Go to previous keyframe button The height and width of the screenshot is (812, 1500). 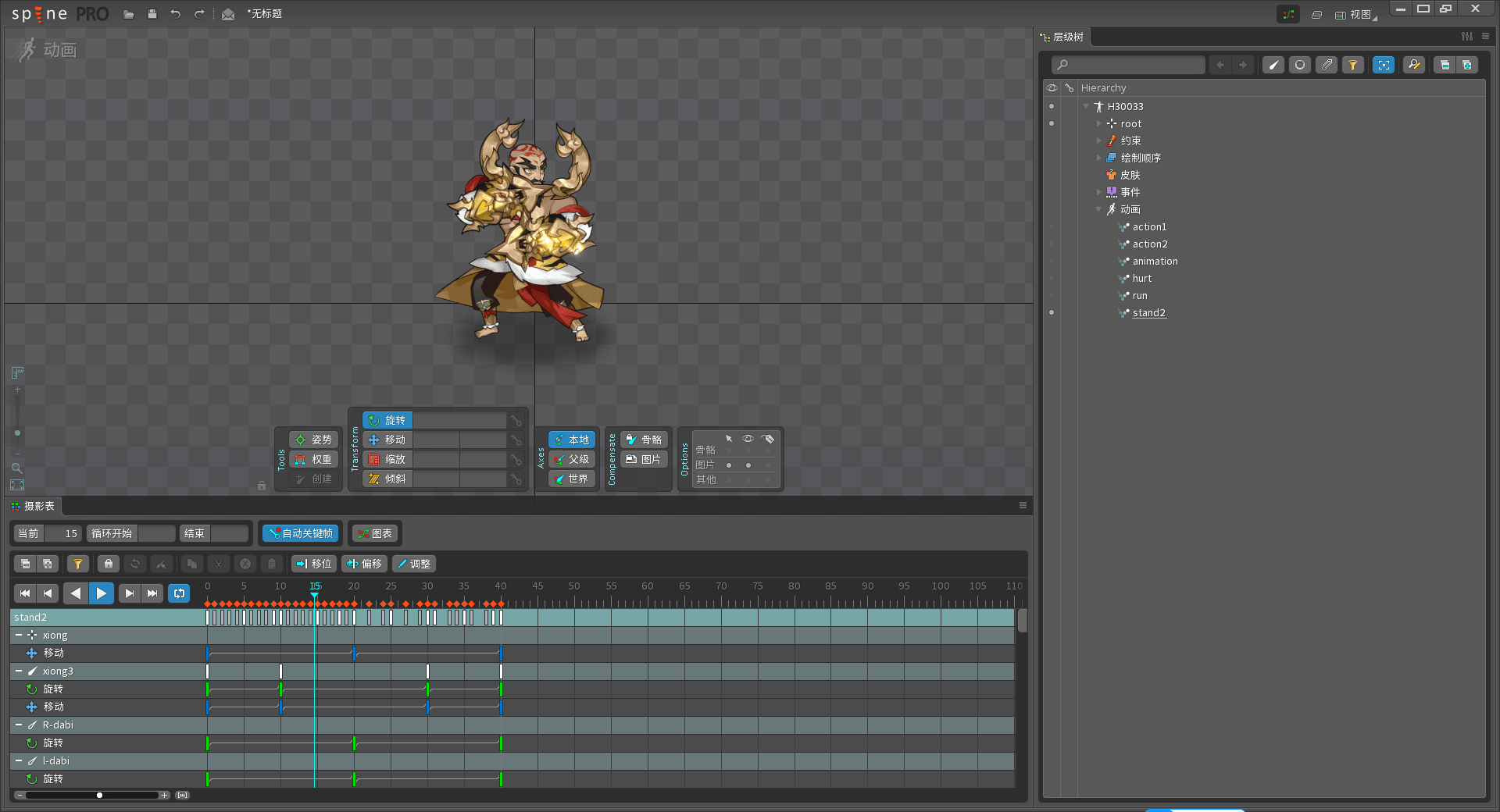click(x=48, y=593)
